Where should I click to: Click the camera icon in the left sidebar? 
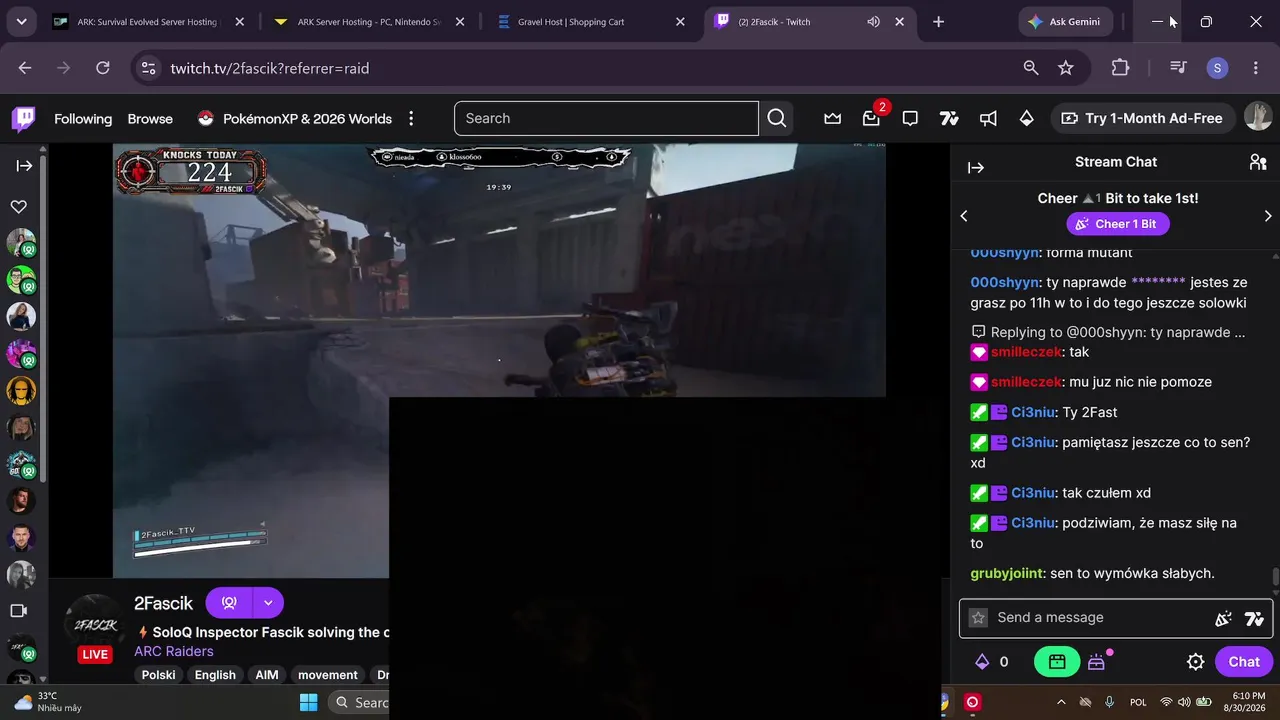tap(19, 611)
